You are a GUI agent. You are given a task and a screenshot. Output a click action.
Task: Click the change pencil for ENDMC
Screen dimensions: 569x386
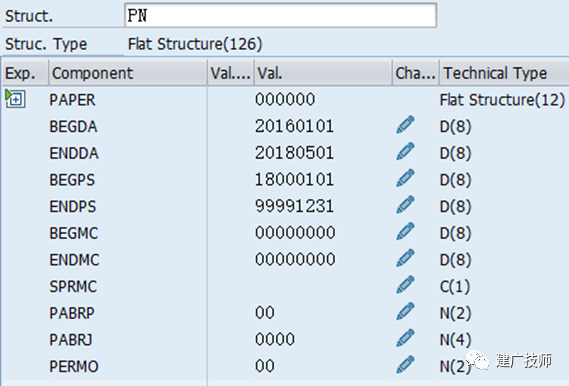click(x=405, y=258)
